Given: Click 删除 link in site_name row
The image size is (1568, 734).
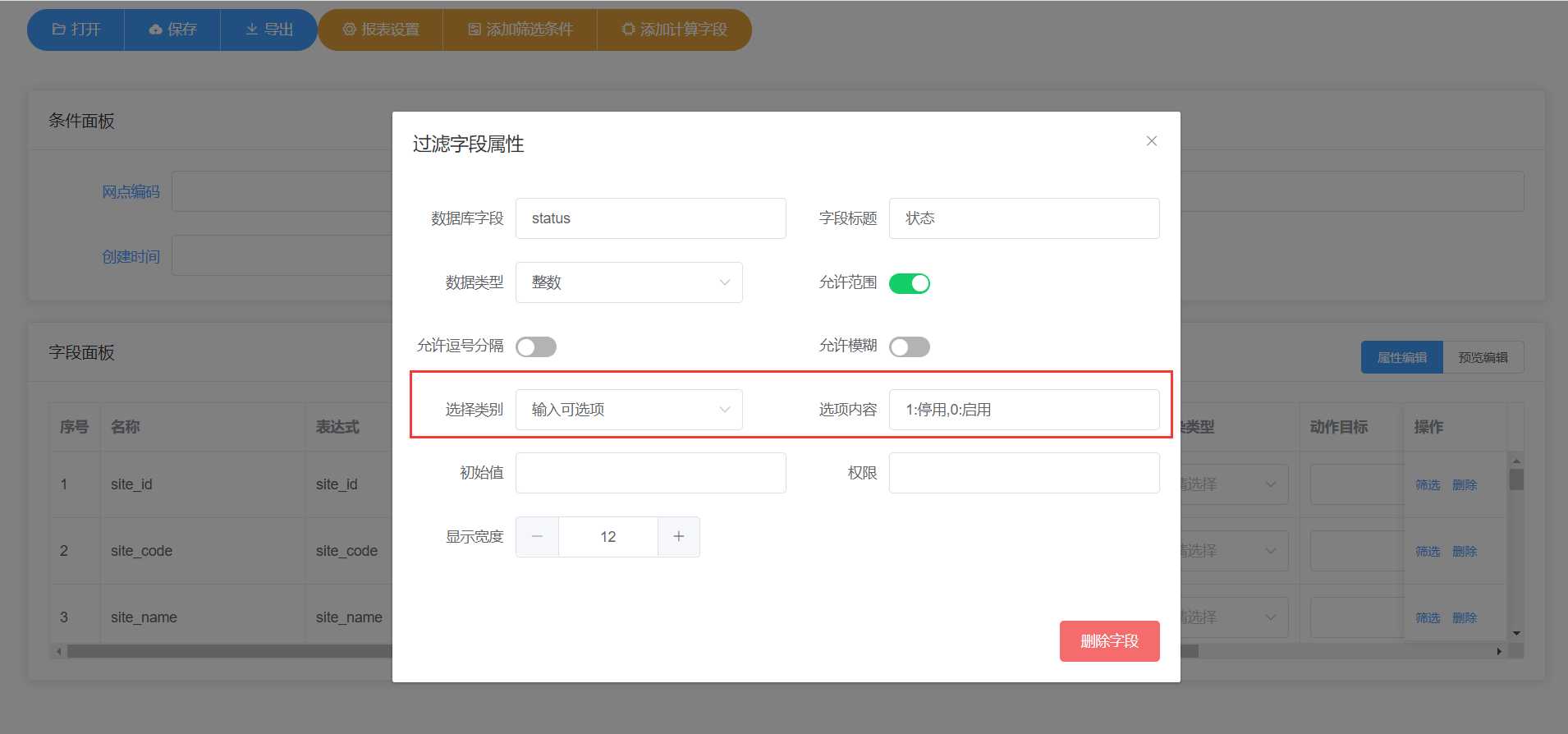Looking at the screenshot, I should click(x=1465, y=618).
